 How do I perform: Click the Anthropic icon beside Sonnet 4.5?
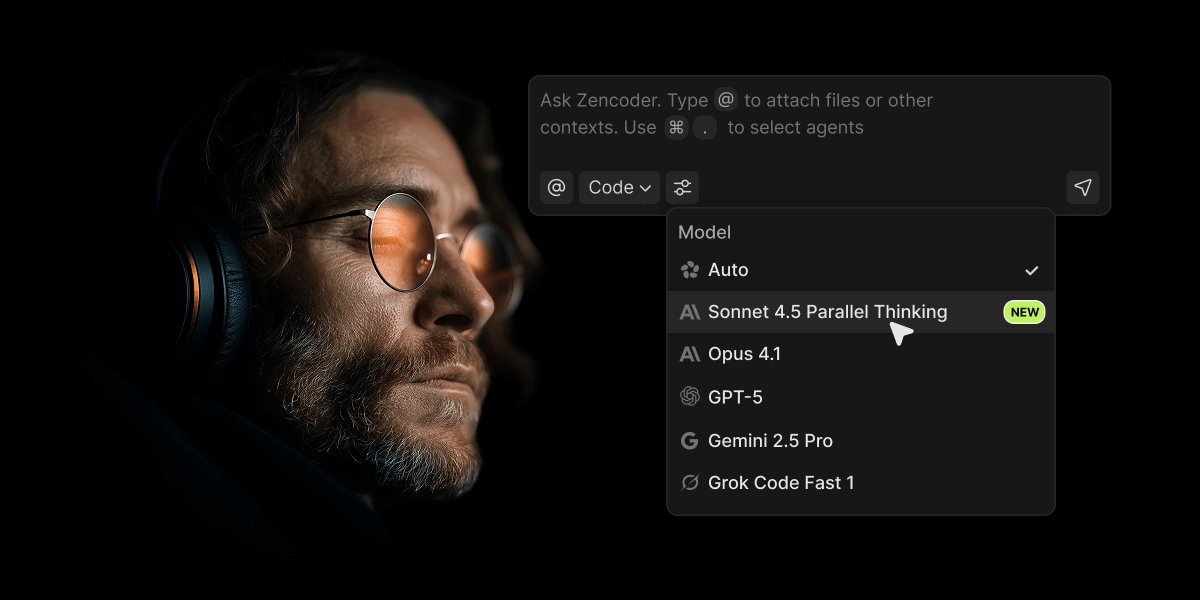689,311
